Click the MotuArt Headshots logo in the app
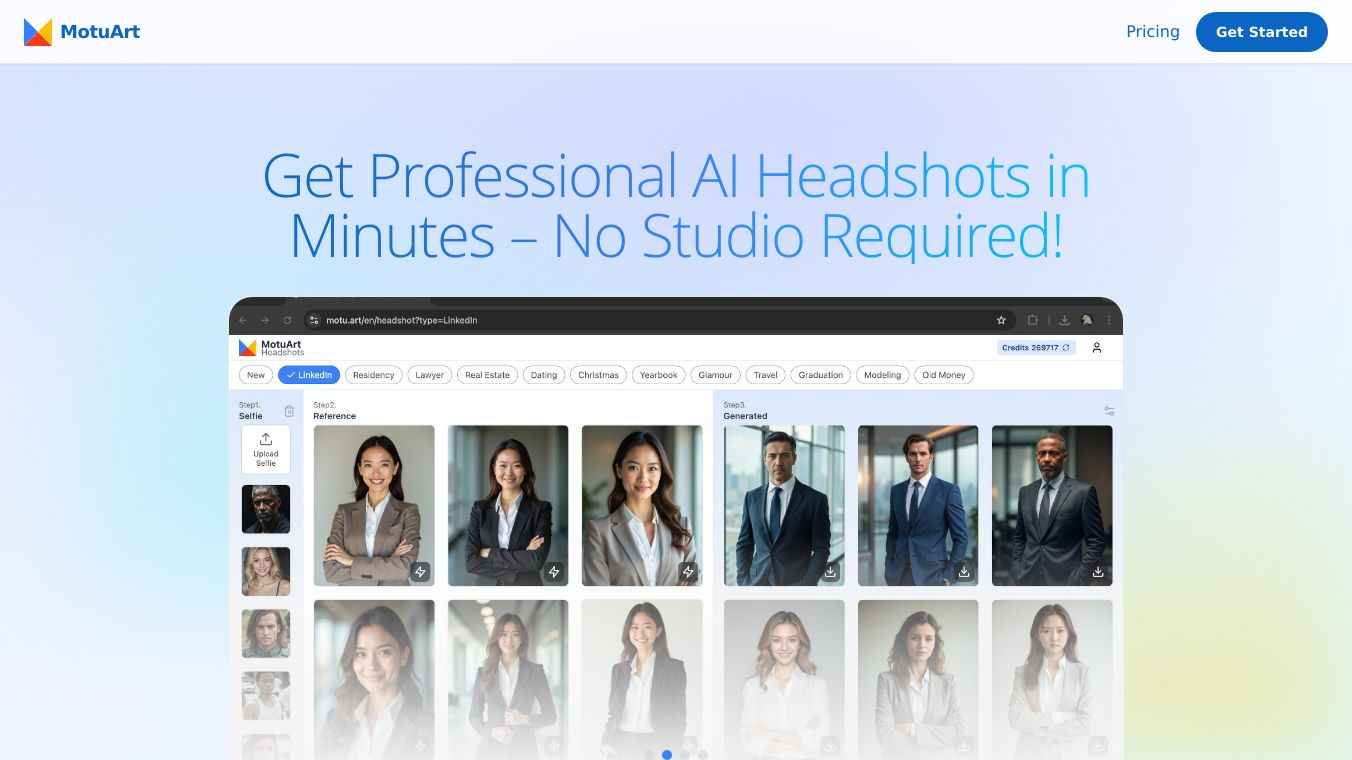Image resolution: width=1352 pixels, height=760 pixels. (x=271, y=347)
